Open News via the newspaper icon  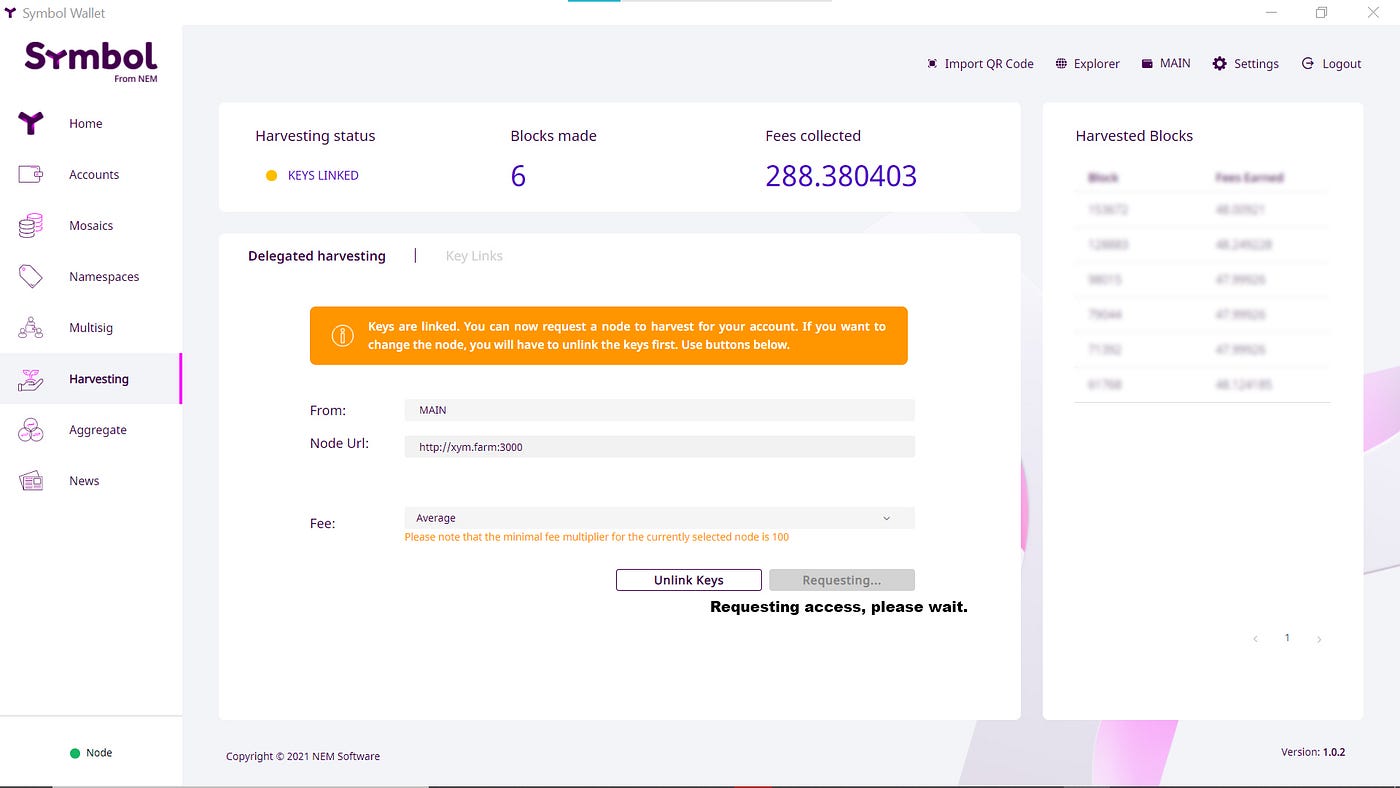31,481
